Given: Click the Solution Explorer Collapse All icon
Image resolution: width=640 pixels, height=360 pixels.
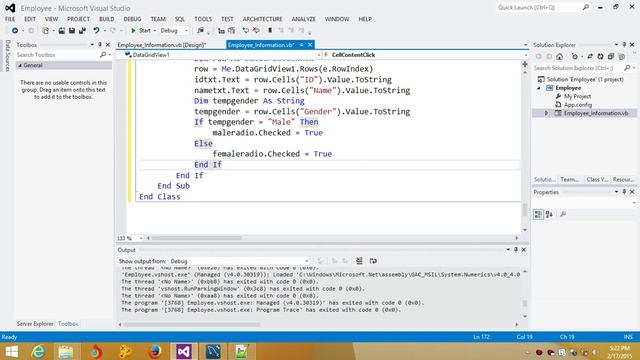Looking at the screenshot, I should click(611, 57).
